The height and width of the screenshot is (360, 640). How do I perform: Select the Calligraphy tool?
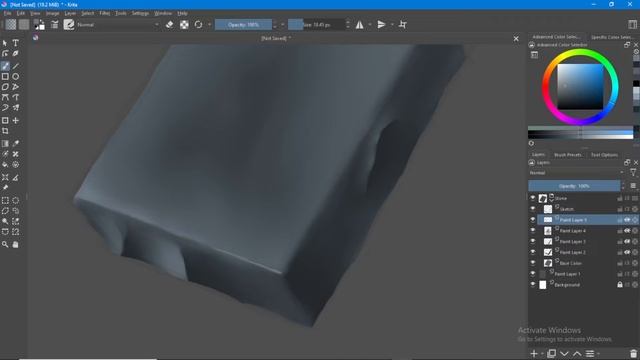pyautogui.click(x=16, y=53)
